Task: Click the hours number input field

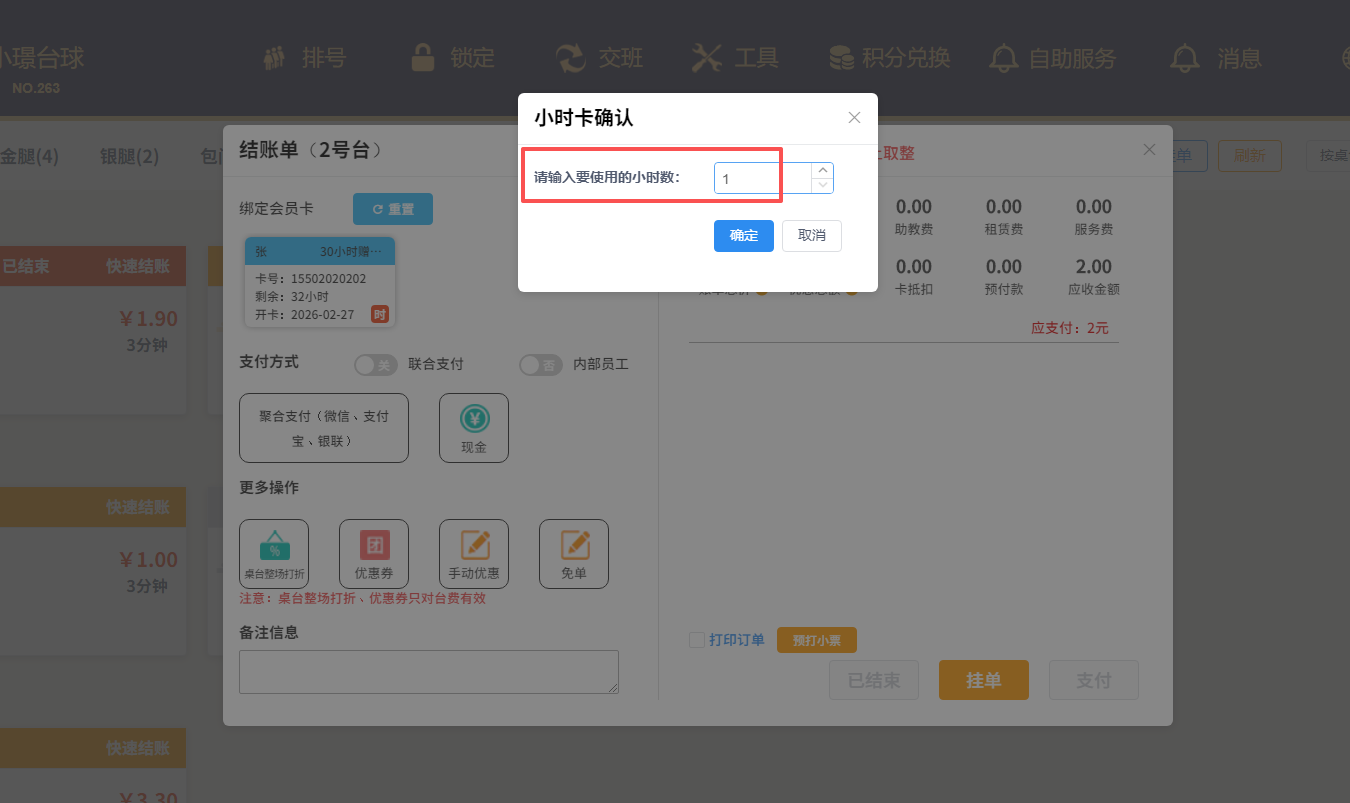Action: [x=762, y=178]
